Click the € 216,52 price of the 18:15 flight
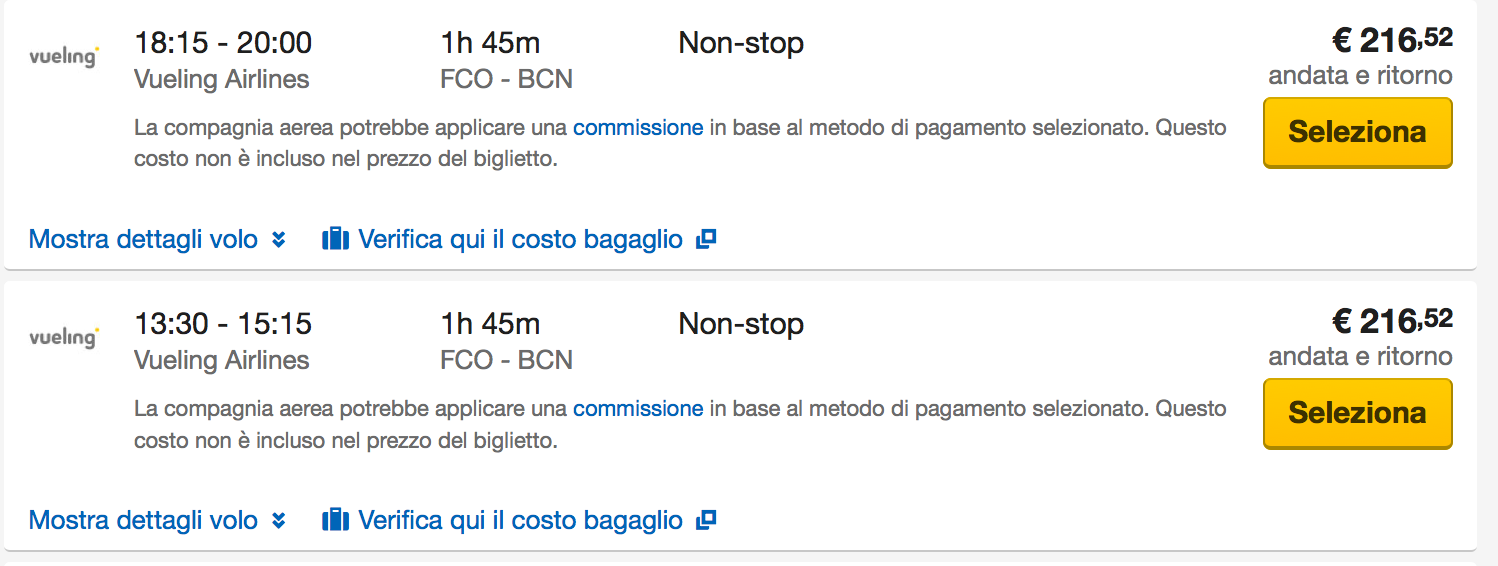Image resolution: width=1498 pixels, height=566 pixels. (x=1391, y=40)
